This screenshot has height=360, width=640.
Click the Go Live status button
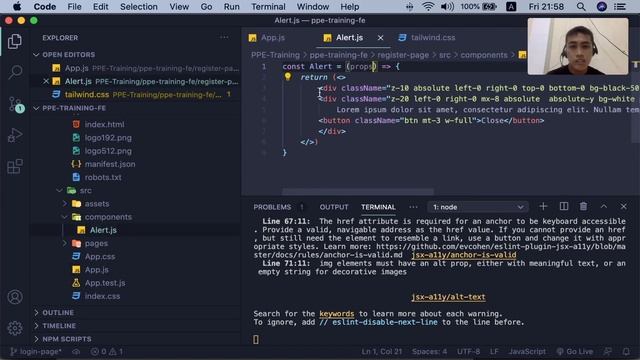574,351
